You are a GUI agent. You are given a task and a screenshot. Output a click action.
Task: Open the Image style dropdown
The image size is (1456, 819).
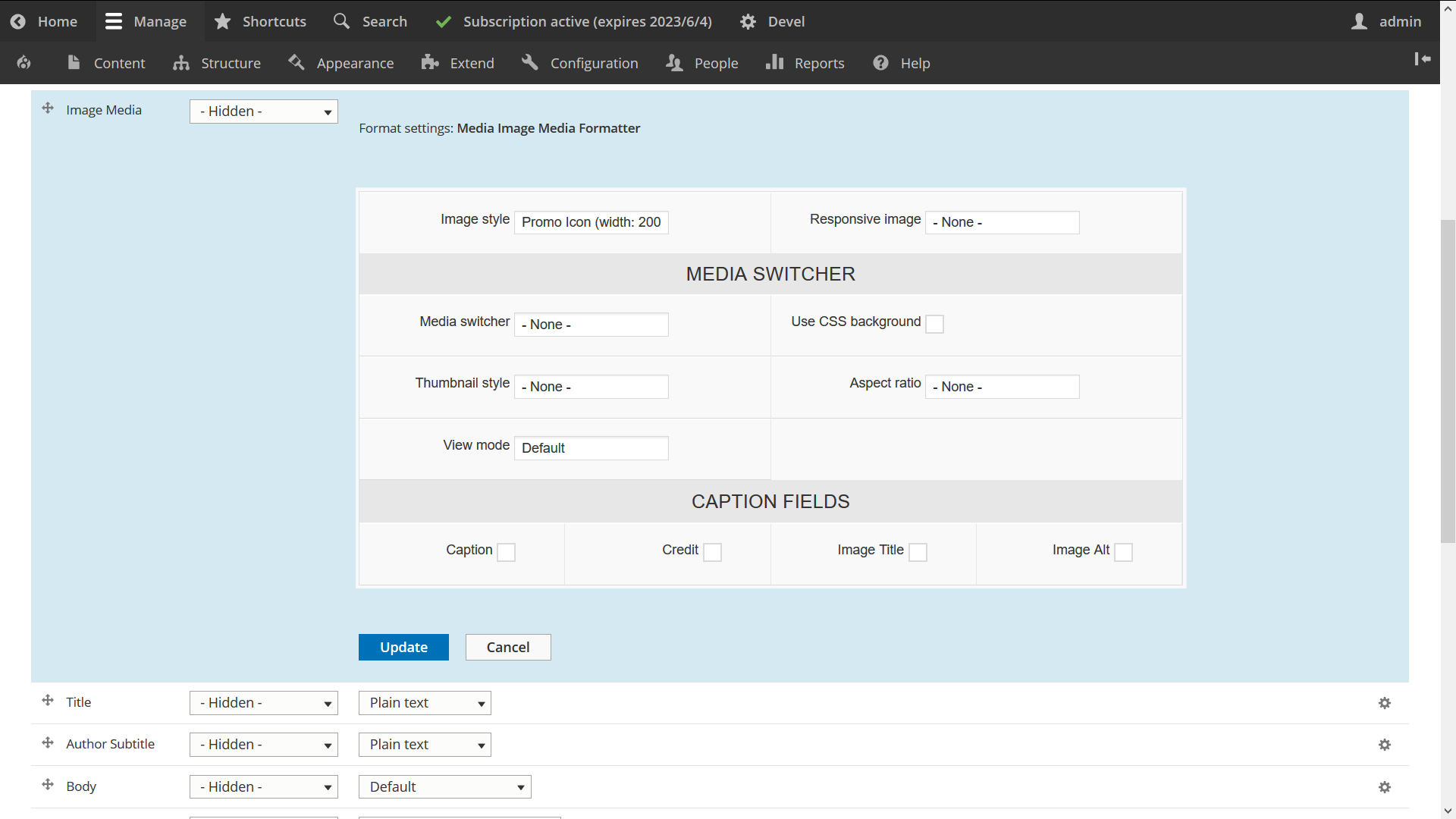tap(591, 222)
